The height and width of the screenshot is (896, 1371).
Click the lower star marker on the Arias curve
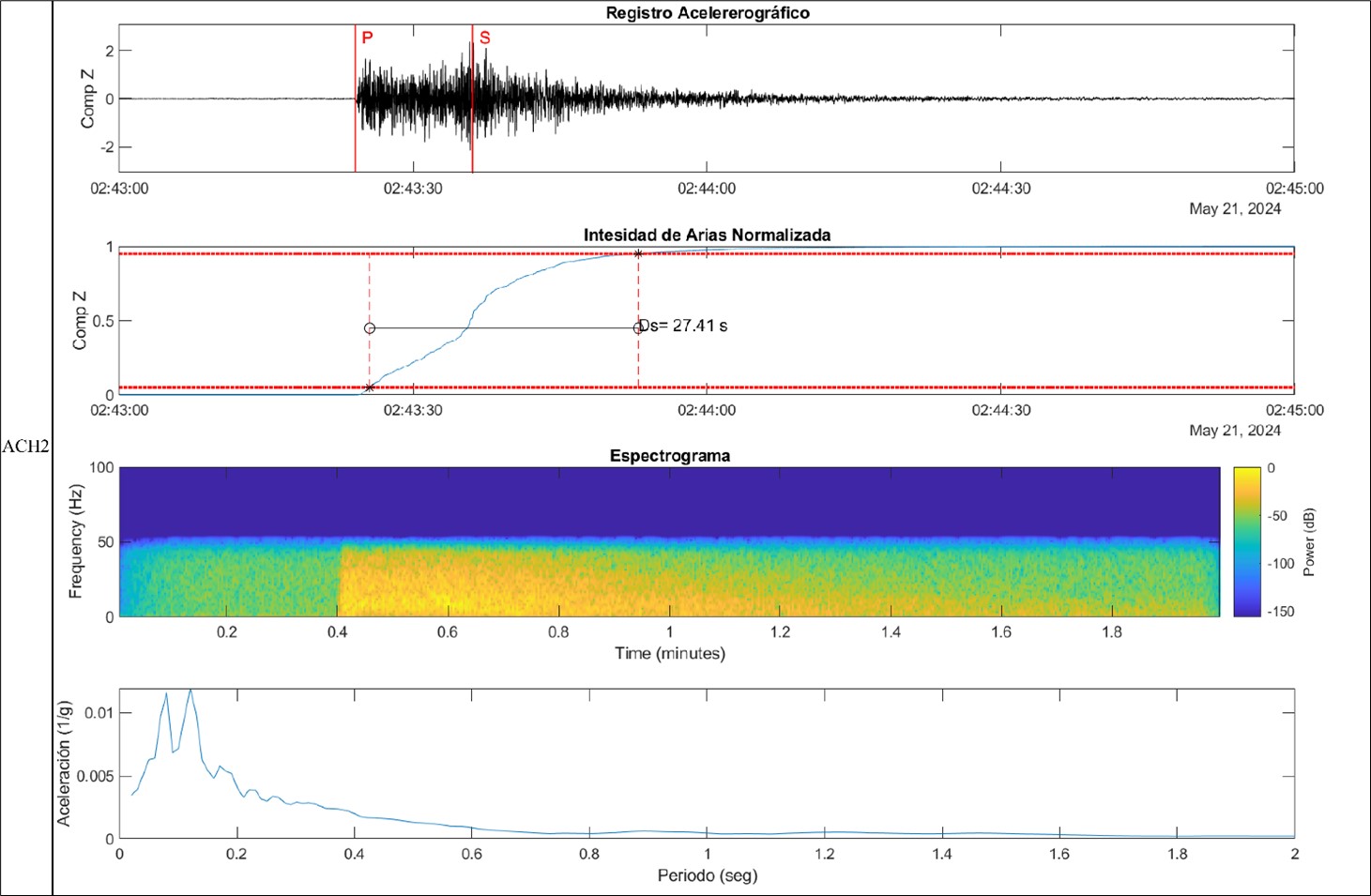point(370,387)
